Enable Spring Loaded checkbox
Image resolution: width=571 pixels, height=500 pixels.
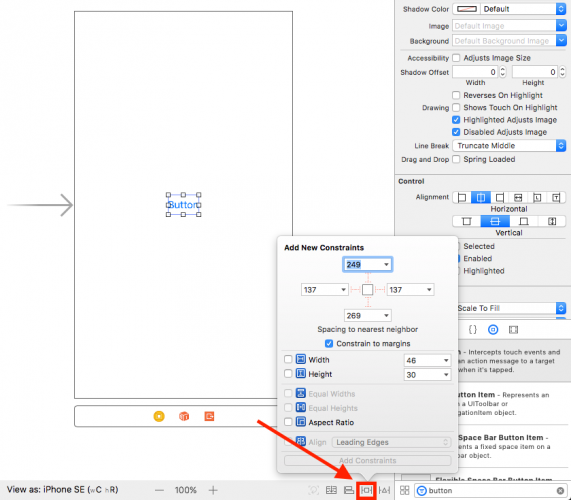click(456, 160)
